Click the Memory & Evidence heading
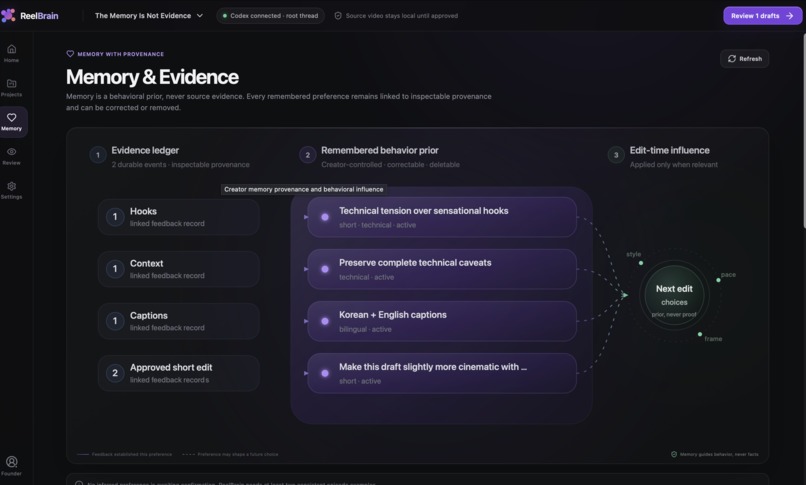806x485 pixels. [x=152, y=77]
